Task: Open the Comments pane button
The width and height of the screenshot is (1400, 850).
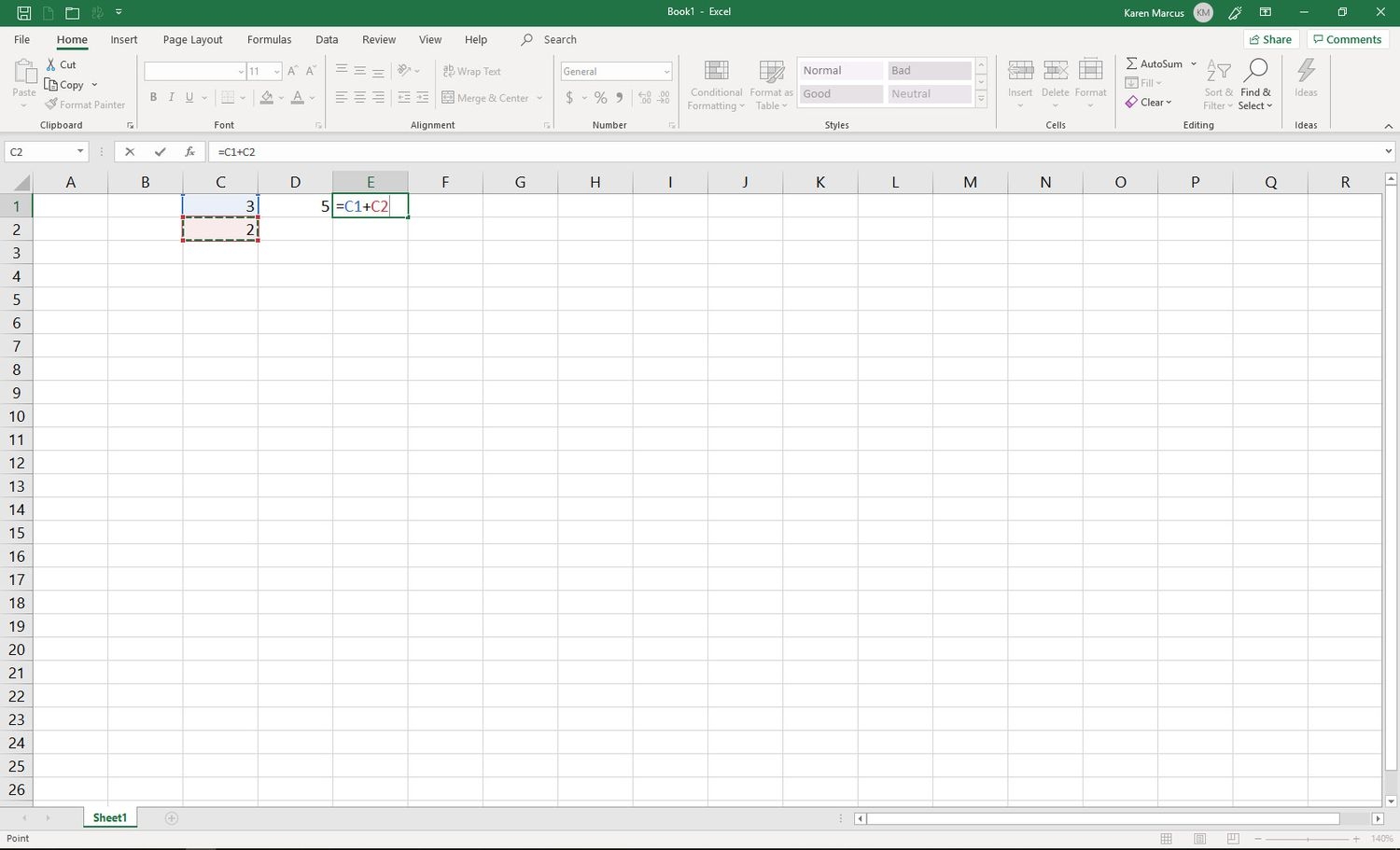Action: click(x=1346, y=39)
